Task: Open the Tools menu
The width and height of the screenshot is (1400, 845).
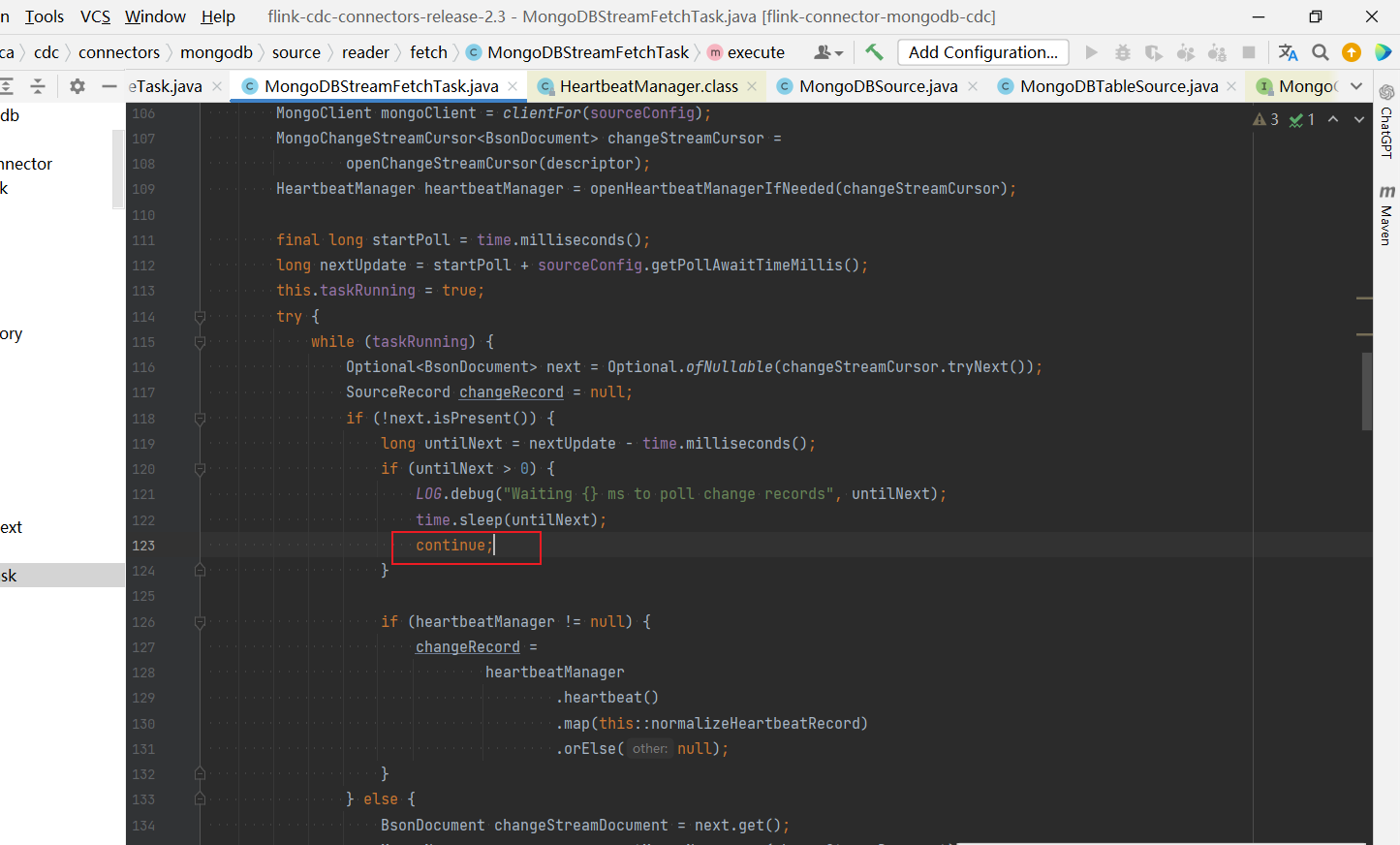Action: (45, 16)
